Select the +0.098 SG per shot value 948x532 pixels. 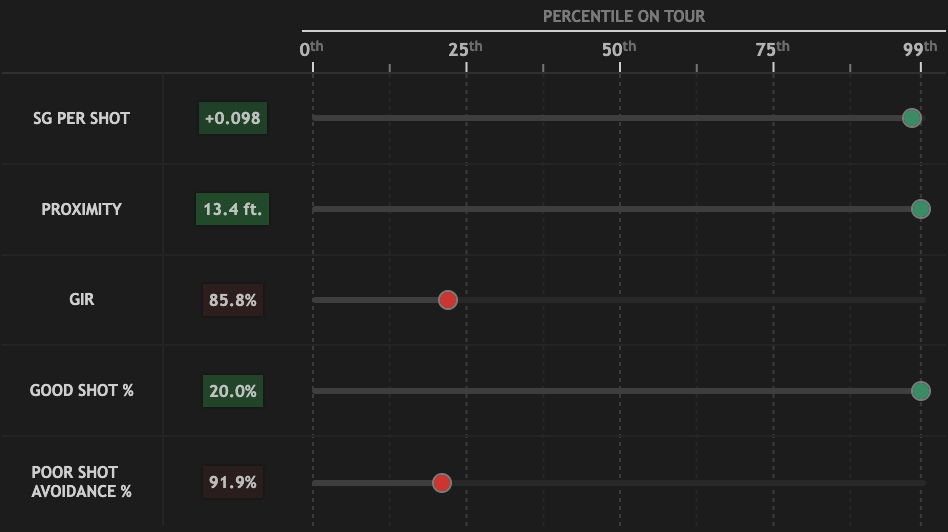click(232, 118)
